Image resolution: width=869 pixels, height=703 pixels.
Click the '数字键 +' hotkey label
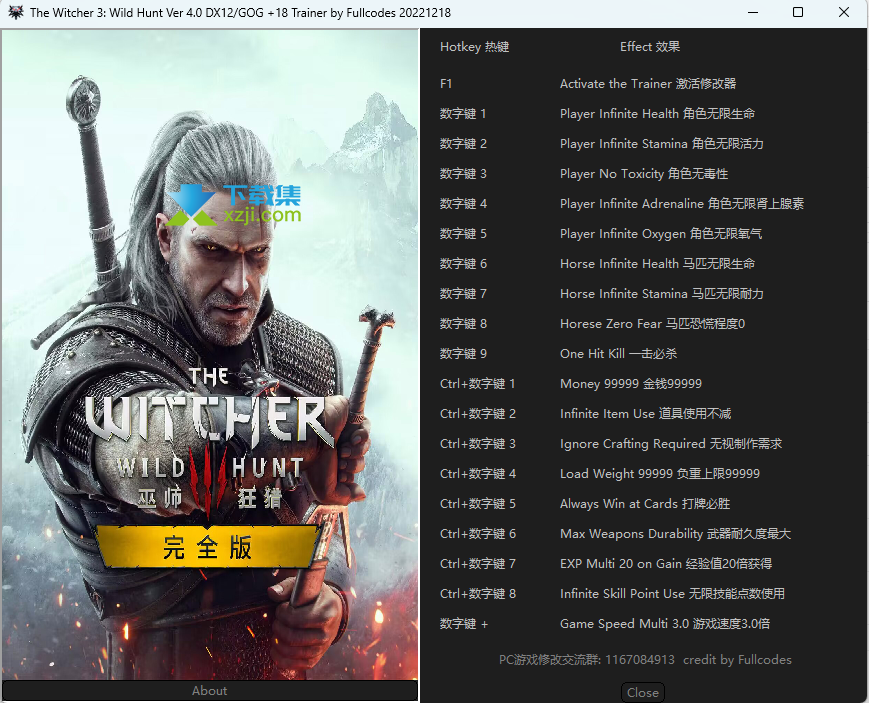464,624
